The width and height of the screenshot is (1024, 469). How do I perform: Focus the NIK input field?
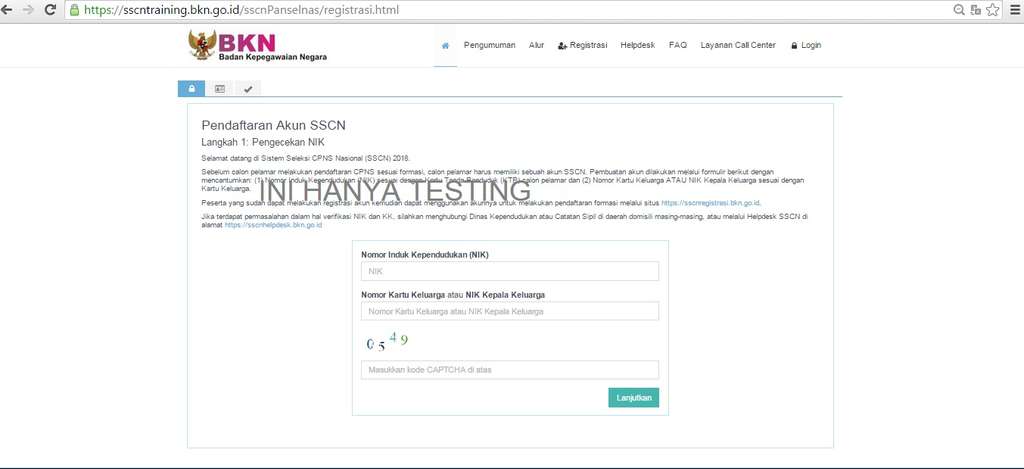click(x=509, y=271)
